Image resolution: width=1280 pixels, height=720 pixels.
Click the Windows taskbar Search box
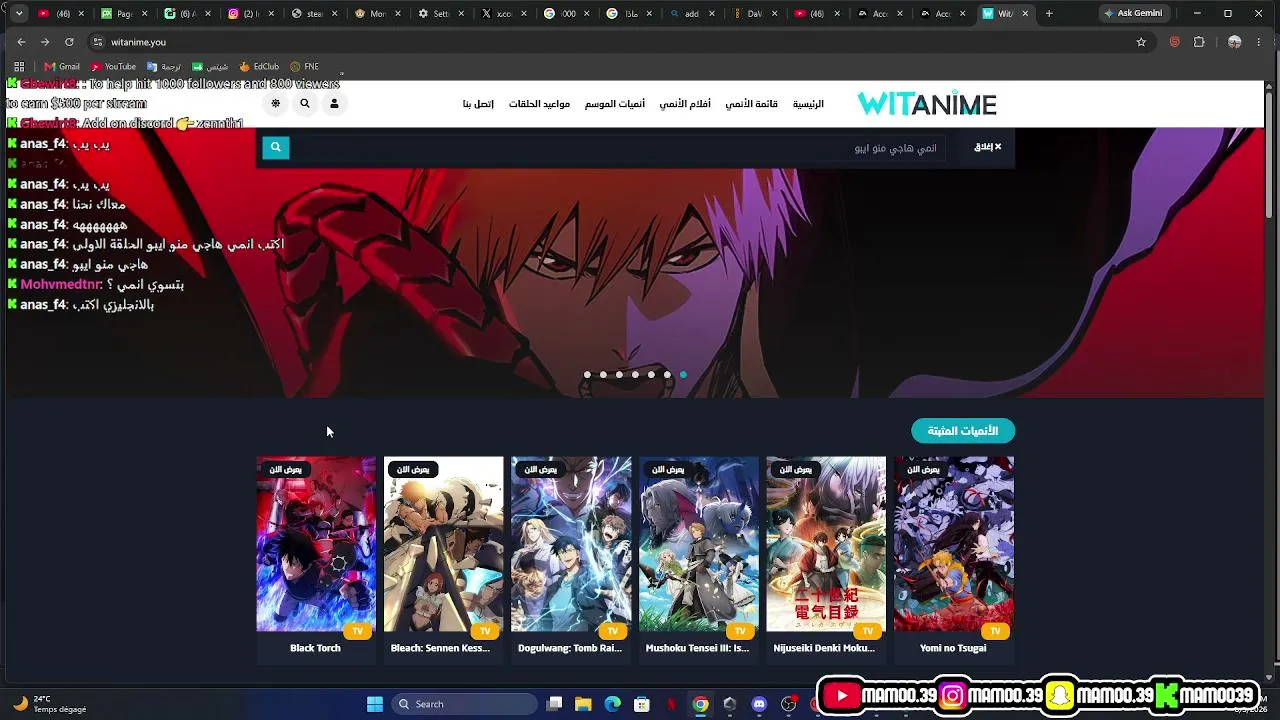(x=464, y=704)
